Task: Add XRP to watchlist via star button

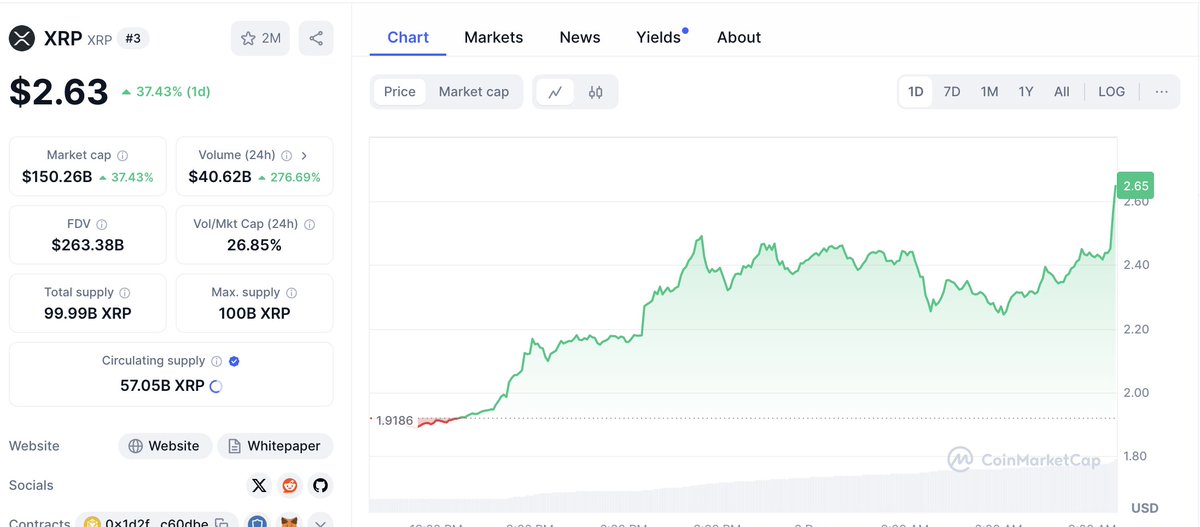Action: [261, 39]
